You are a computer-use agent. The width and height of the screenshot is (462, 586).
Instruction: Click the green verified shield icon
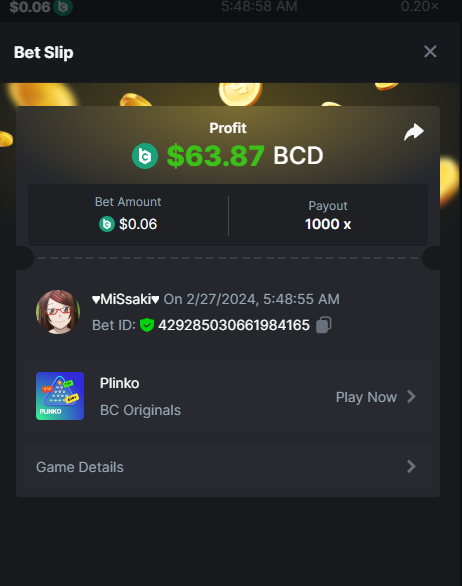click(147, 325)
